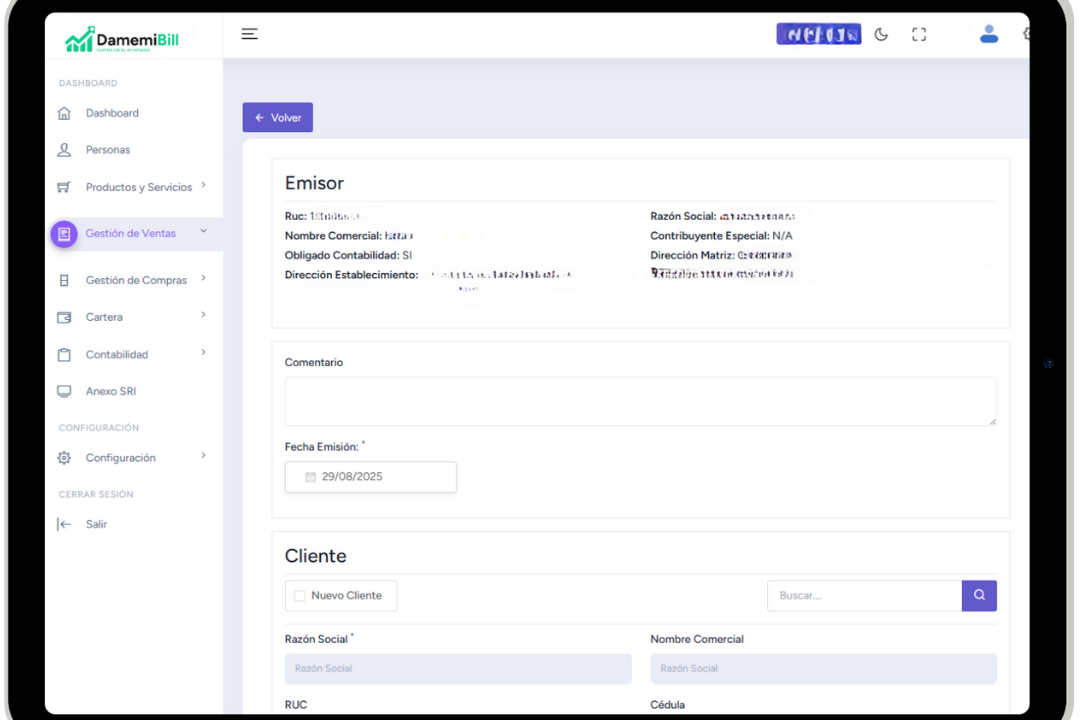Expand Gestión de Compras submenu
1080x720 pixels.
coord(203,279)
